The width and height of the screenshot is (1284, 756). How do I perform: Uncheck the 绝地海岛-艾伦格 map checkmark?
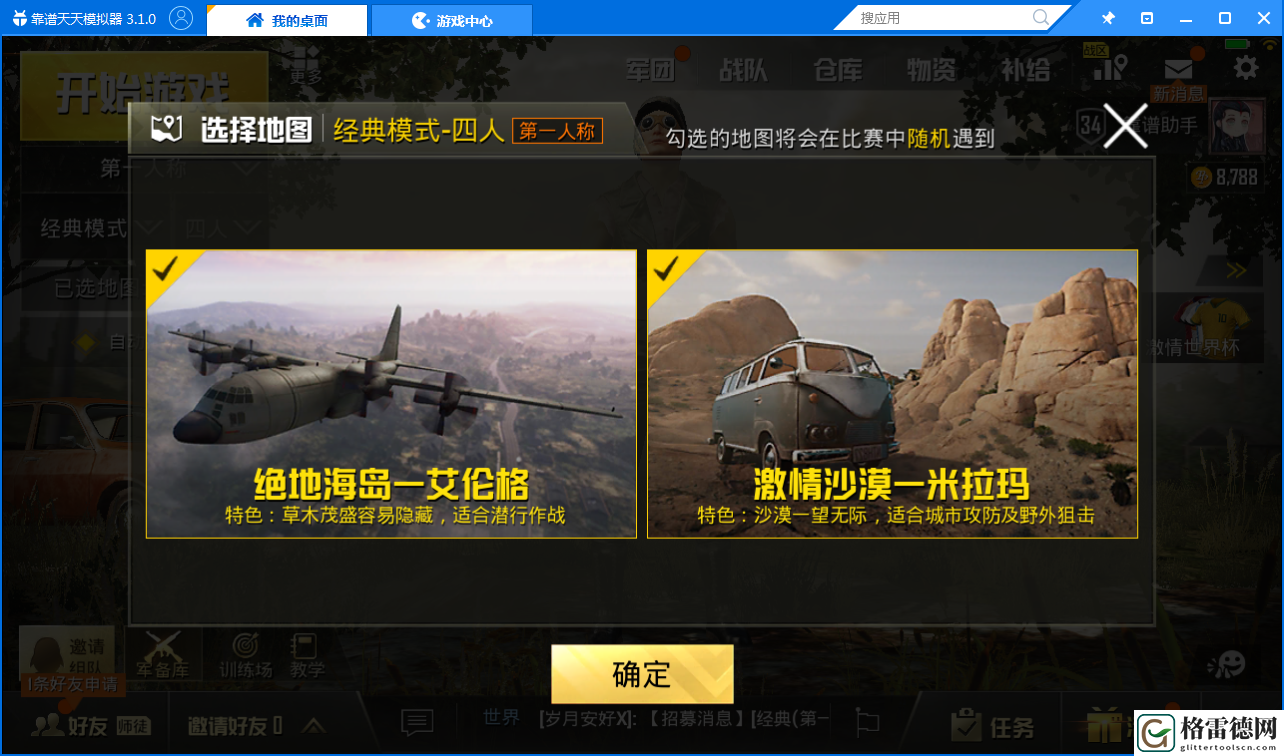pos(166,268)
